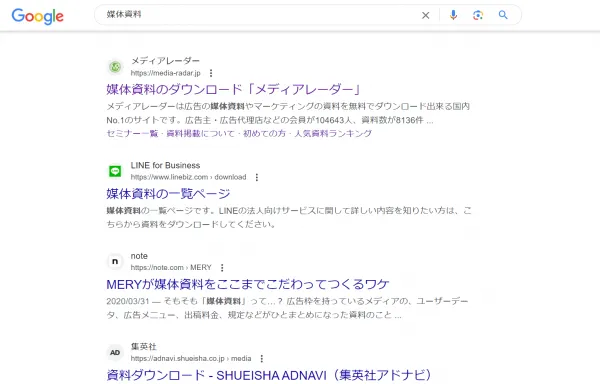This screenshot has width=600, height=384.
Task: Open the 資料掲載について sitelink
Action: point(200,133)
